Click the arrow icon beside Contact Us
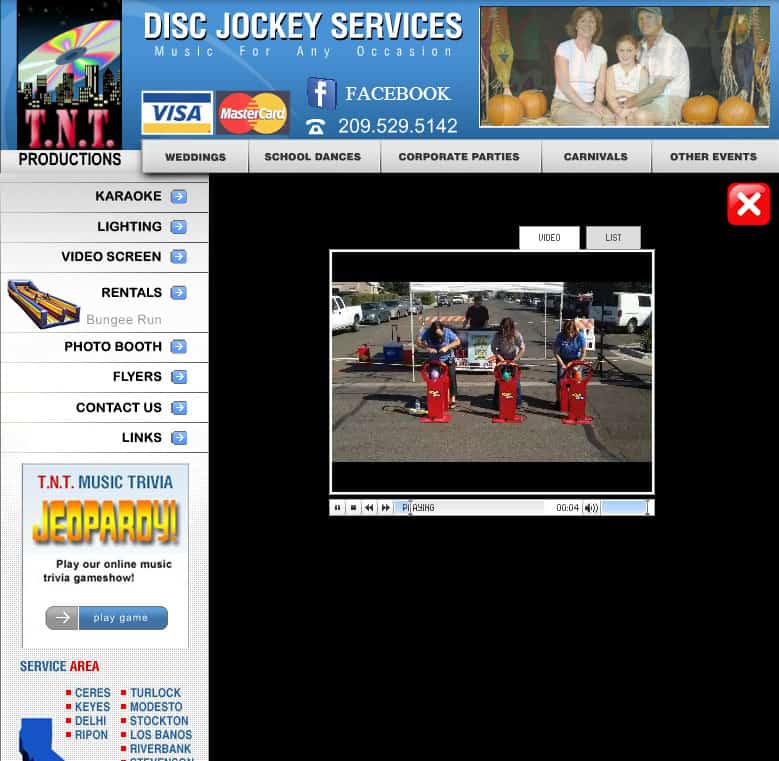 coord(179,408)
